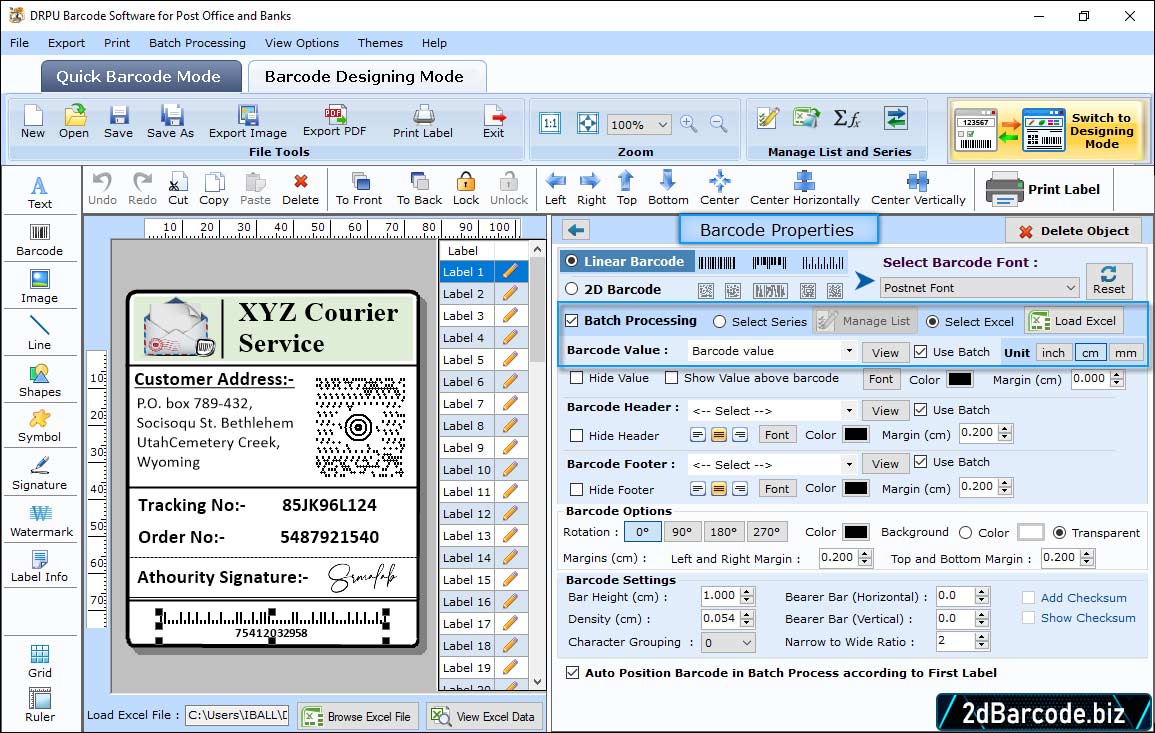Open the Character Grouping dropdown
Viewport: 1155px width, 733px height.
[x=728, y=642]
